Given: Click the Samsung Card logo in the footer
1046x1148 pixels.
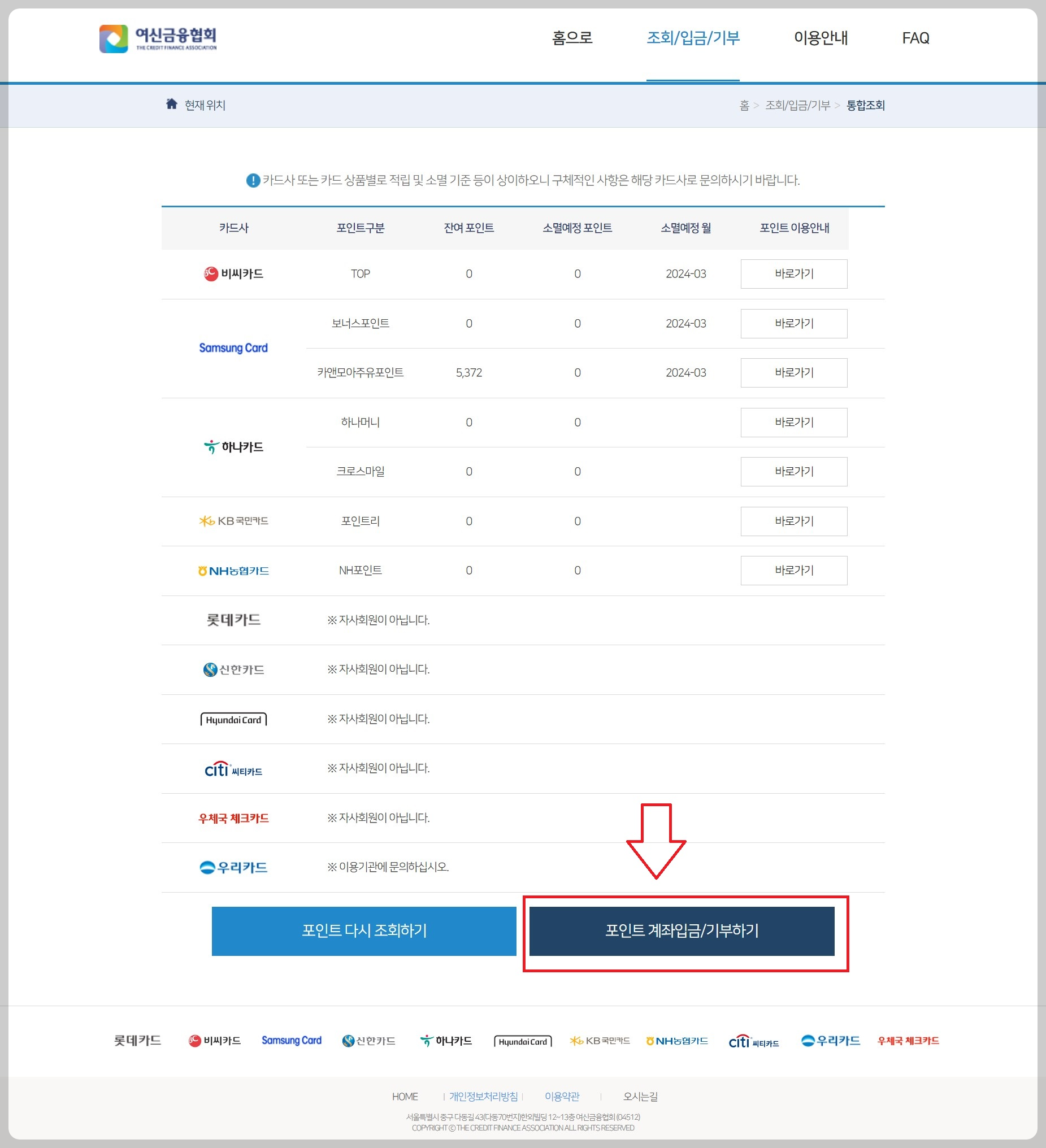Looking at the screenshot, I should point(291,1041).
